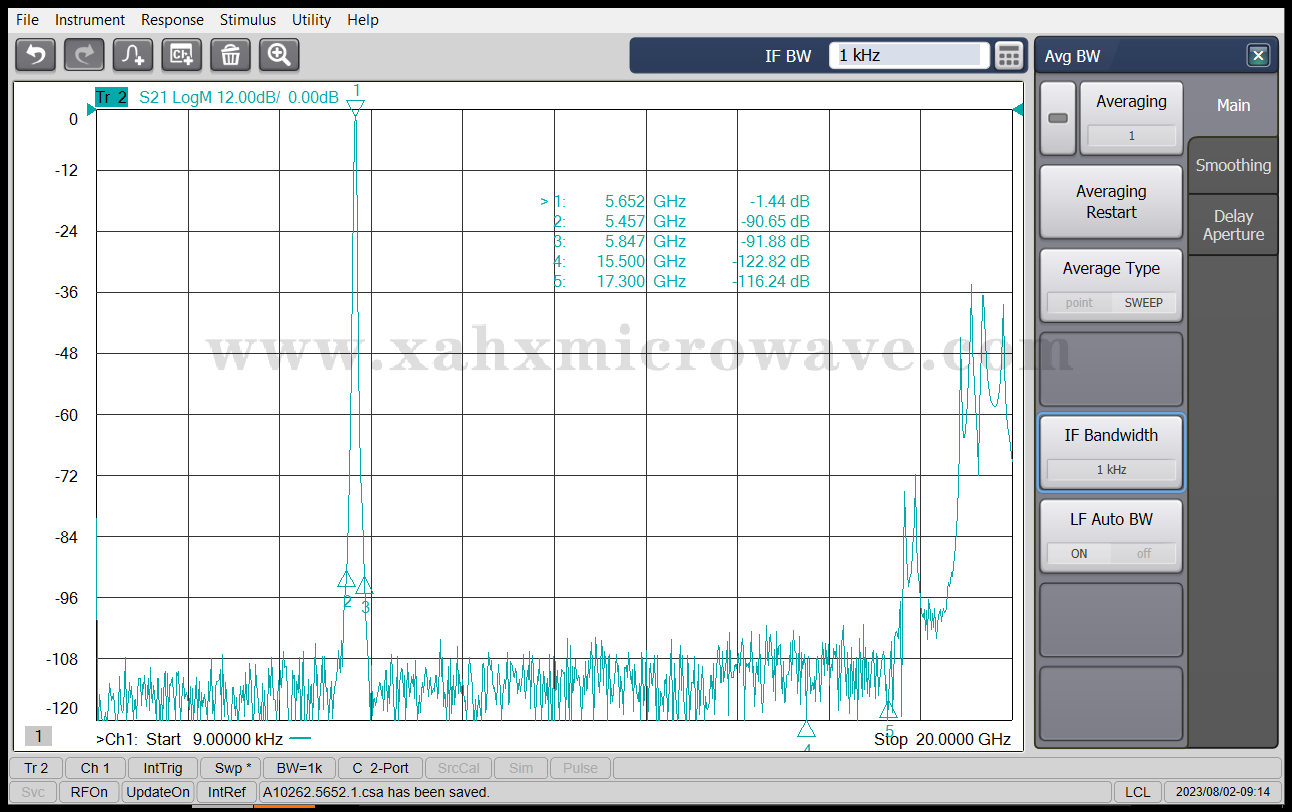The image size is (1292, 812).
Task: Click the IF BW input field
Action: coord(908,56)
